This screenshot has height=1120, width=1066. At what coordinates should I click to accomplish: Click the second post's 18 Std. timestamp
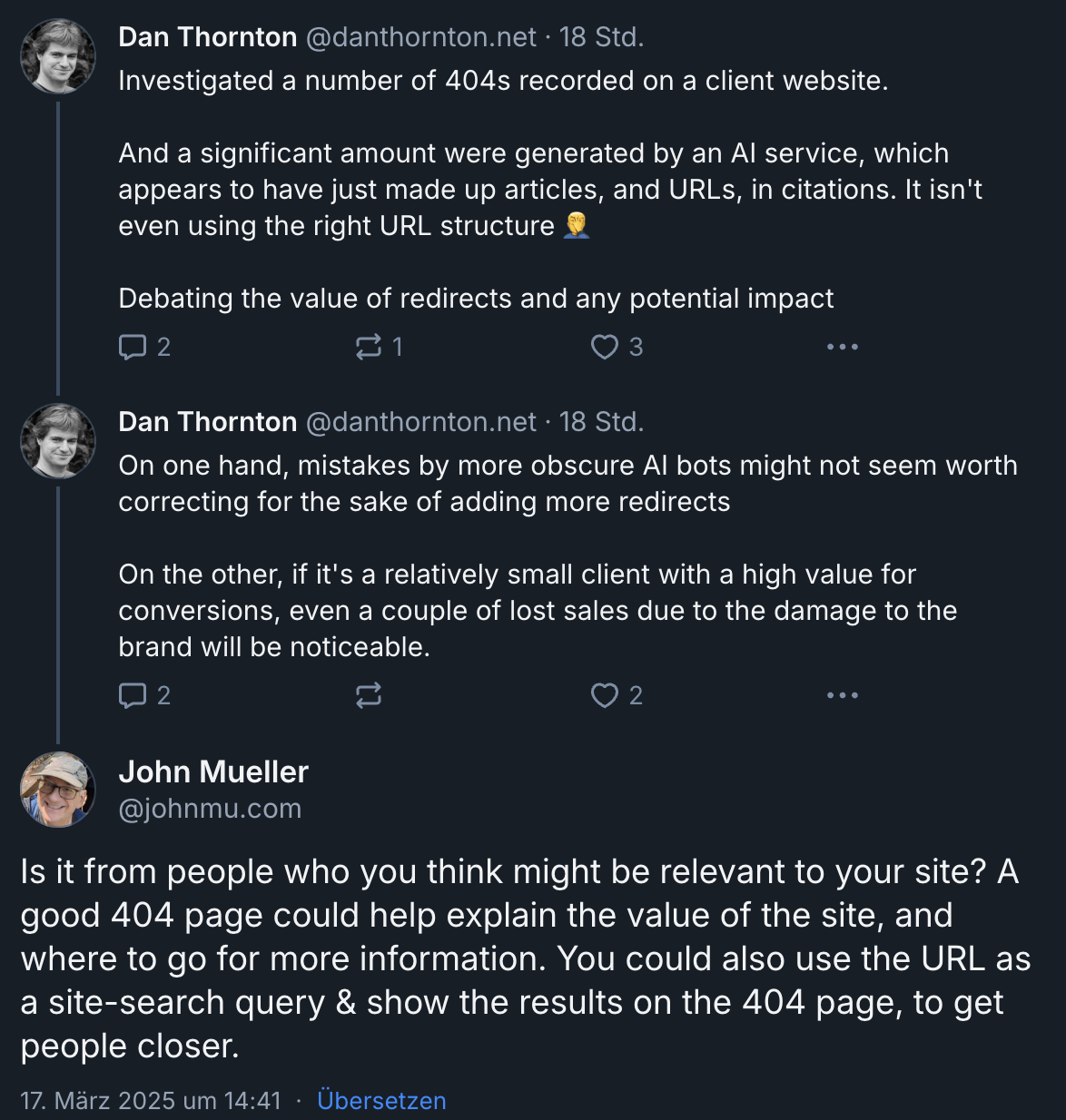601,422
